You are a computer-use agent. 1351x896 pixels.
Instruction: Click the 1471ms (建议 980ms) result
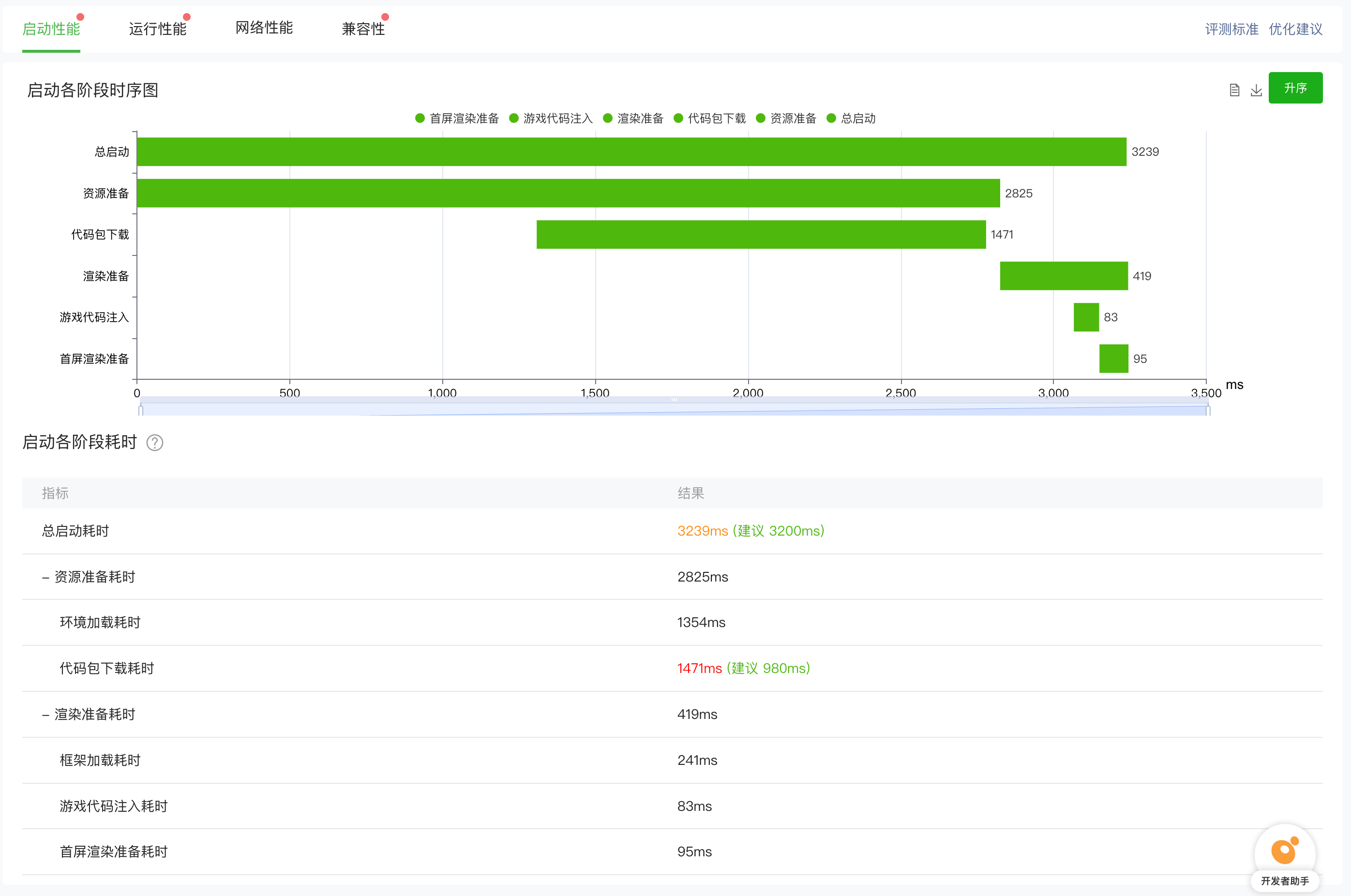(x=744, y=669)
